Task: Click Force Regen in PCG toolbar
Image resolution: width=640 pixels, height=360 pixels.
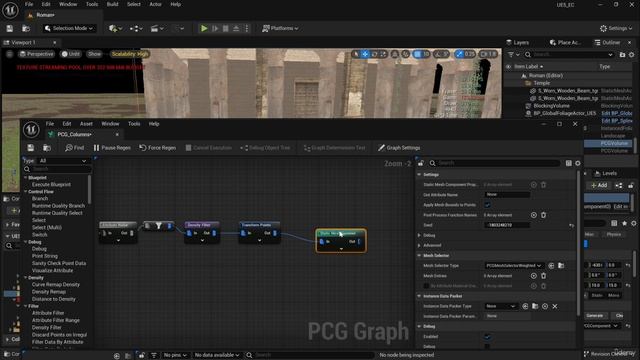Action: (x=158, y=148)
